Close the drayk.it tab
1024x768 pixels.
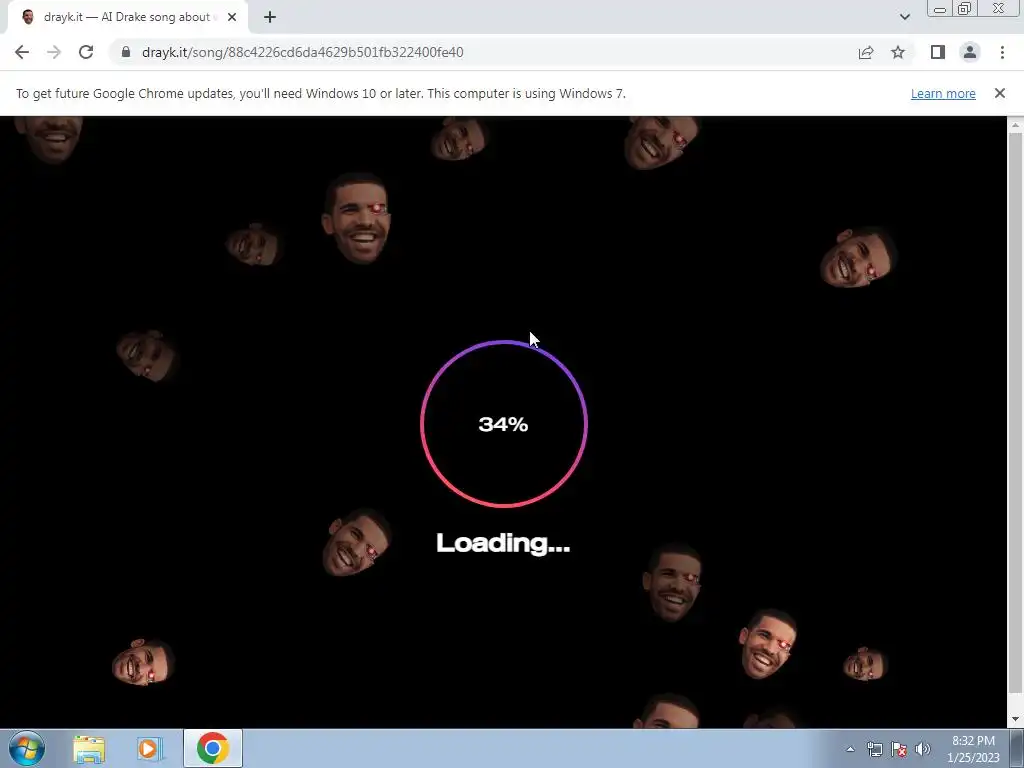click(x=232, y=17)
